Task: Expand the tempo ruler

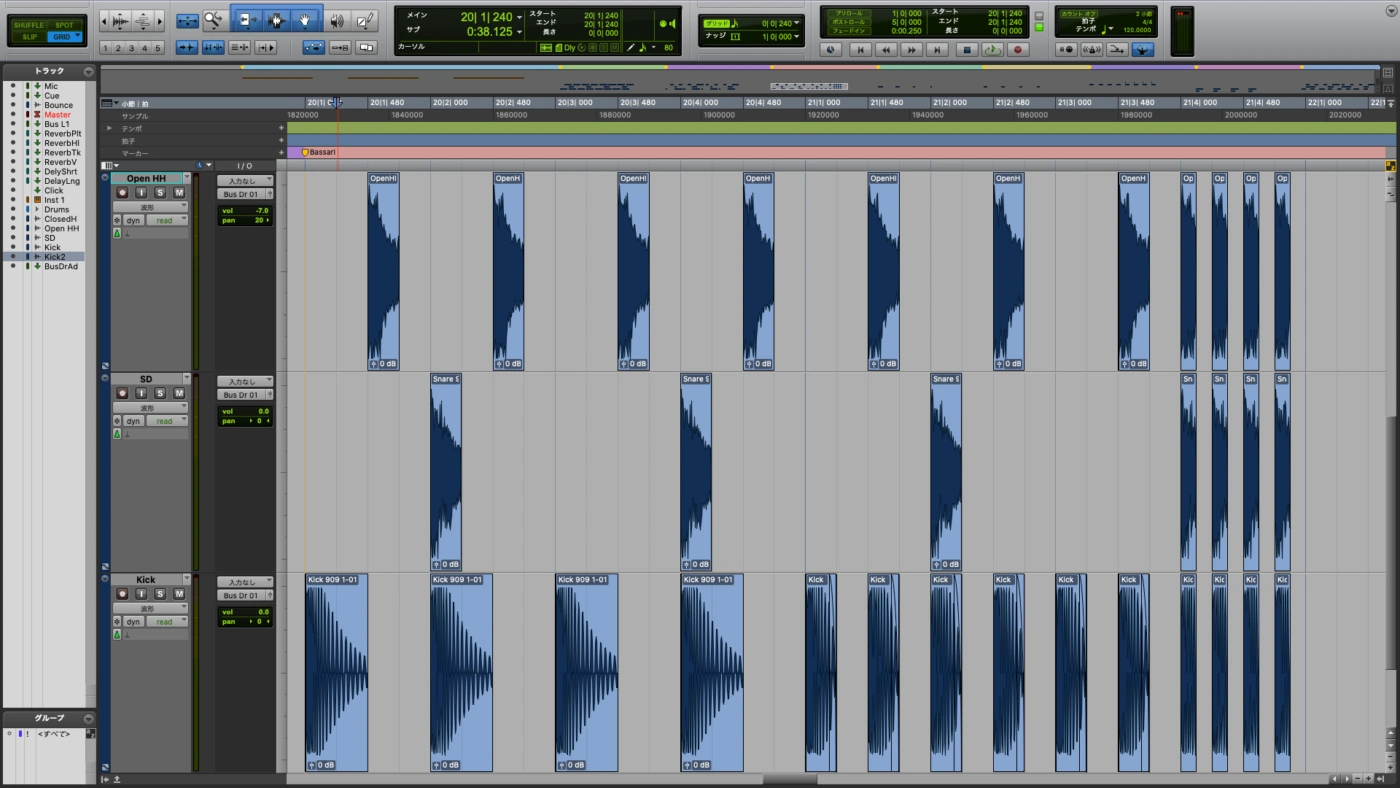Action: click(110, 129)
